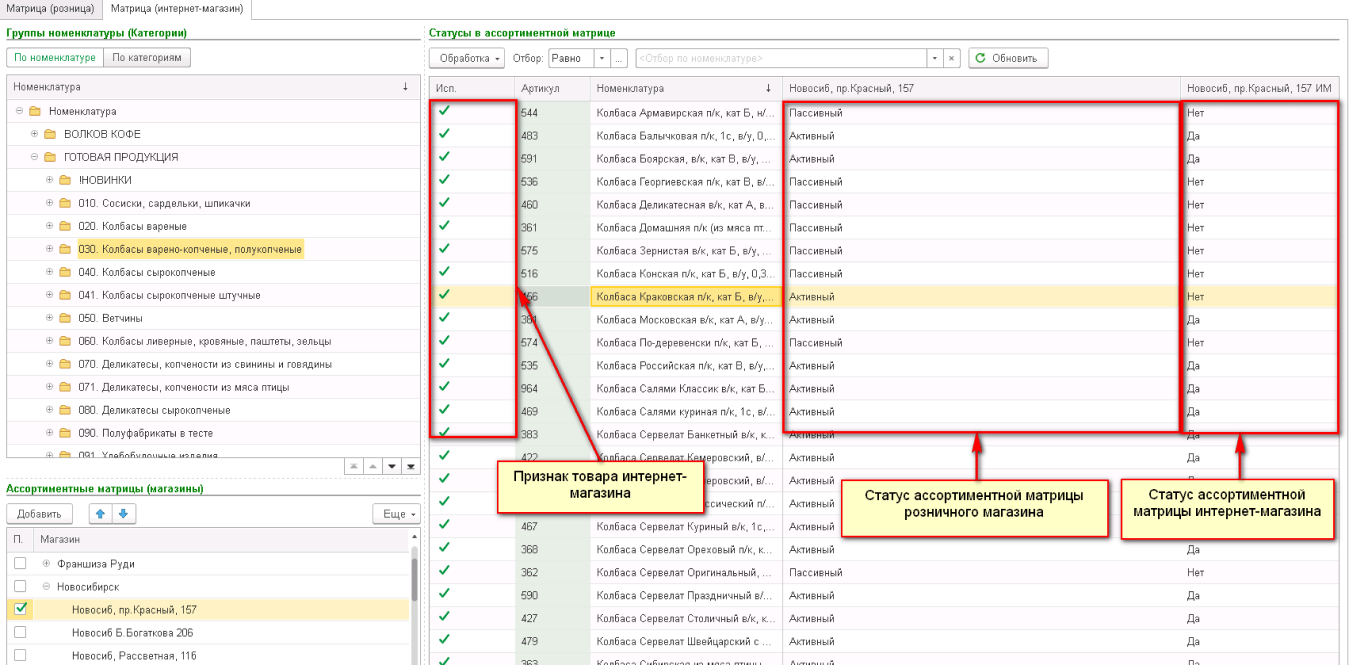
Task: Collapse the ГОТОВАЯ ПРОДУКЦИЯ folder
Action: pos(35,157)
